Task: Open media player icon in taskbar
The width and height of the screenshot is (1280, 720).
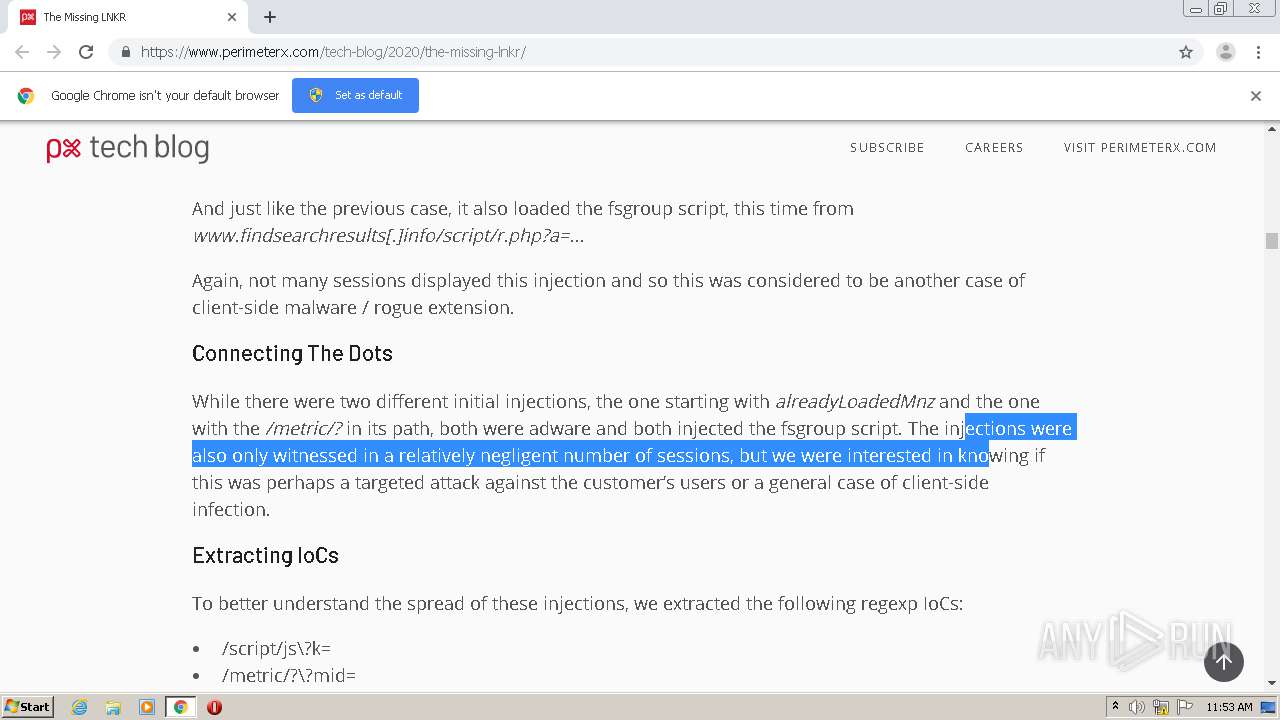Action: [x=147, y=707]
